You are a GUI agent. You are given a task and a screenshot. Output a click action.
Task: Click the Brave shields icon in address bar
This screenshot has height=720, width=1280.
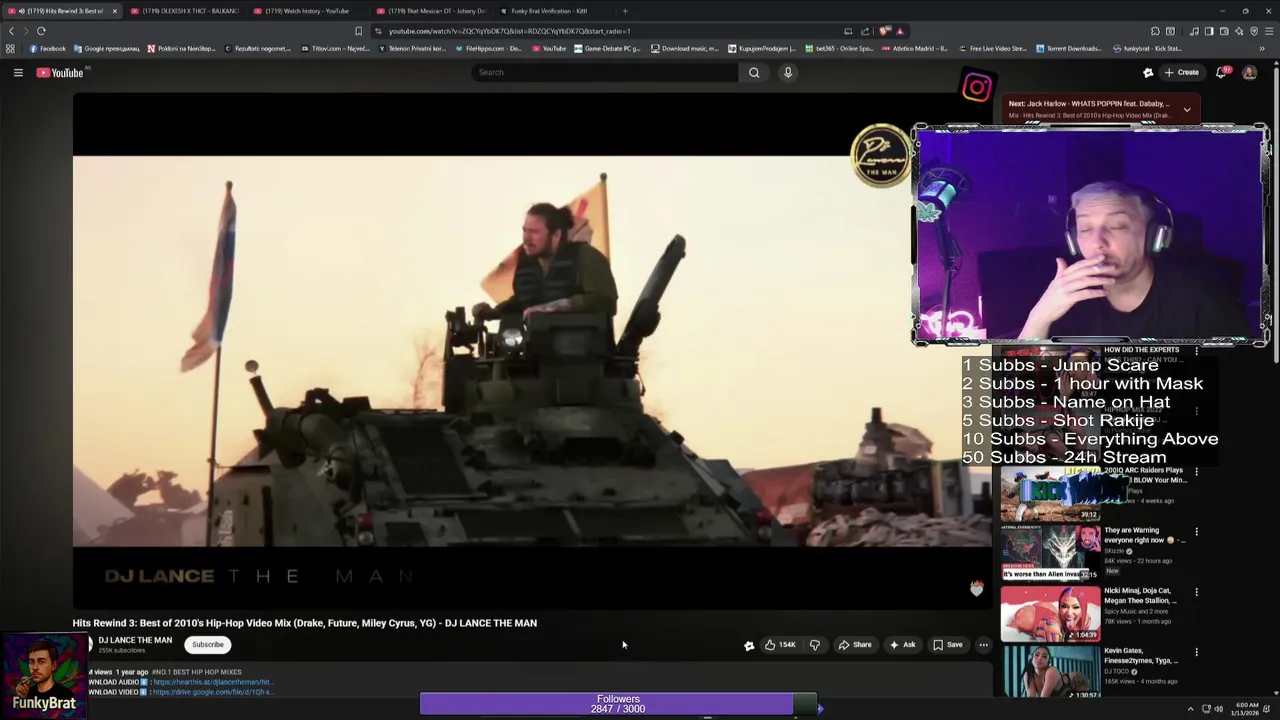(x=885, y=31)
